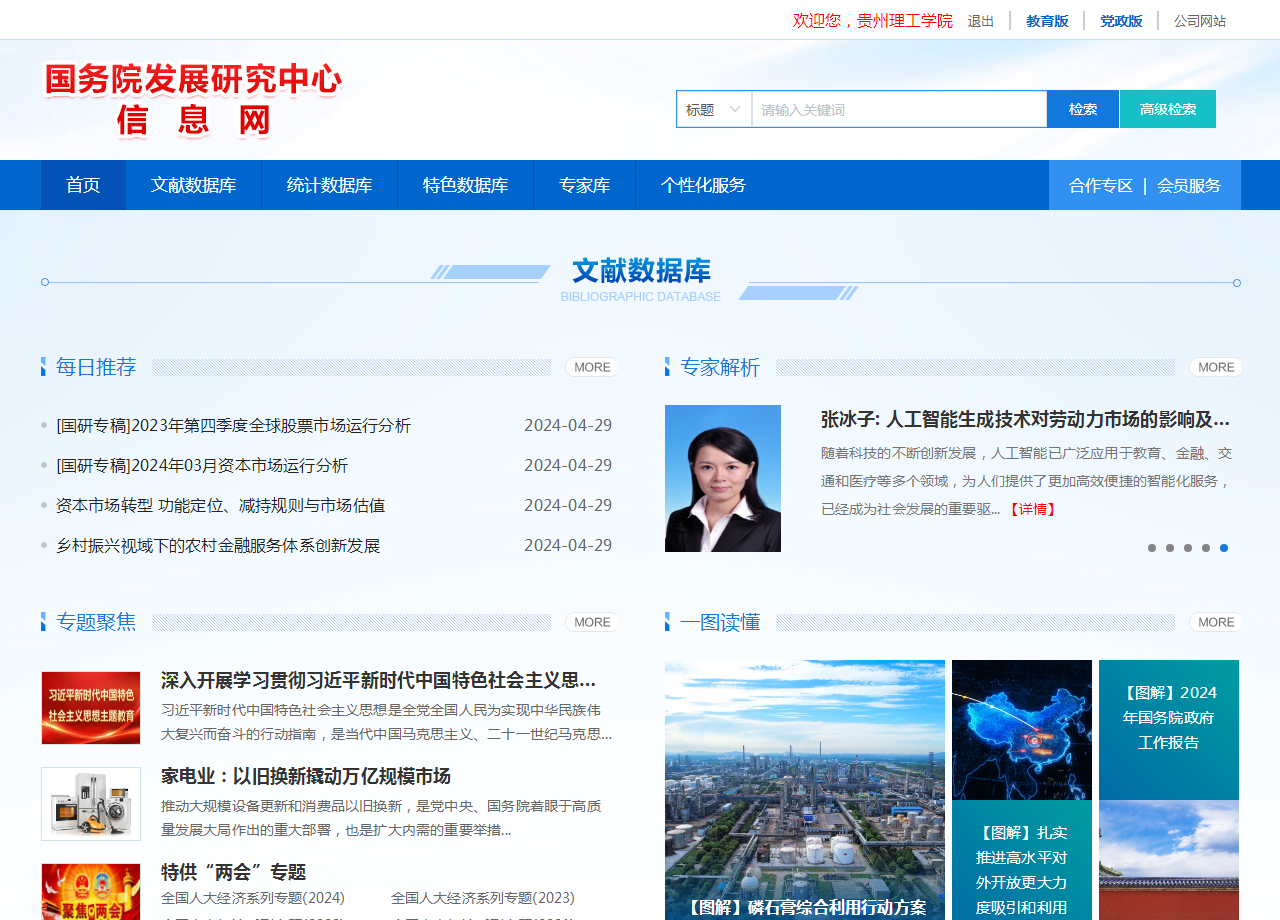Open the 会员服务 link

(x=1189, y=185)
